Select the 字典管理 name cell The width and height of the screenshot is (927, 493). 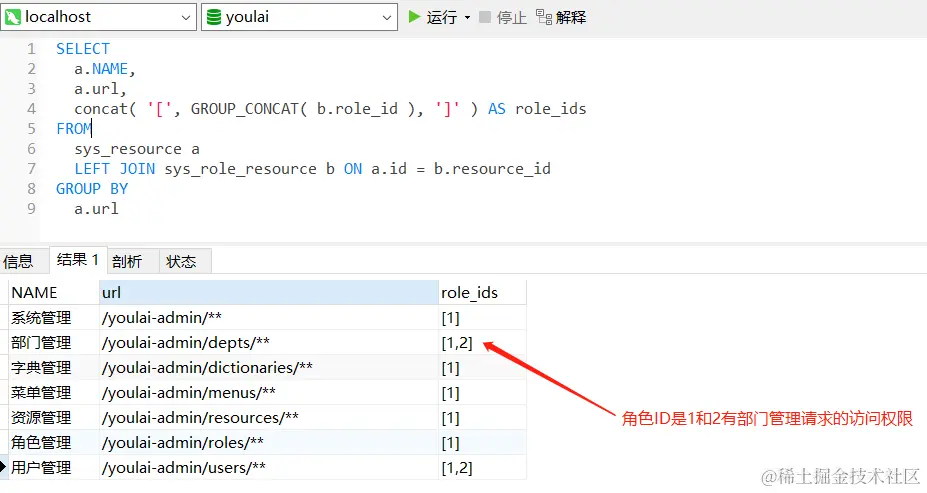[54, 368]
